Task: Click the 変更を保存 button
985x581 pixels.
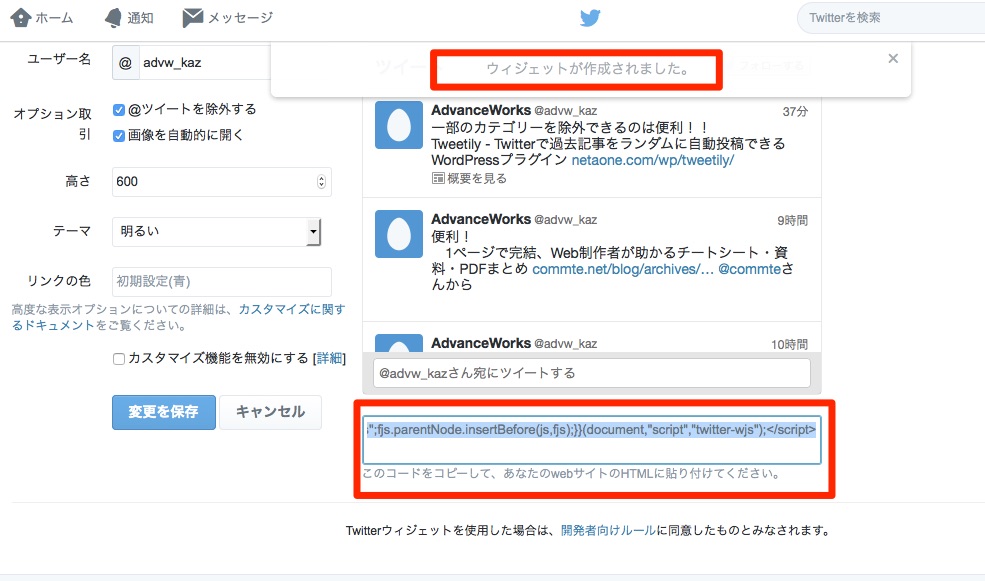Action: [x=164, y=412]
